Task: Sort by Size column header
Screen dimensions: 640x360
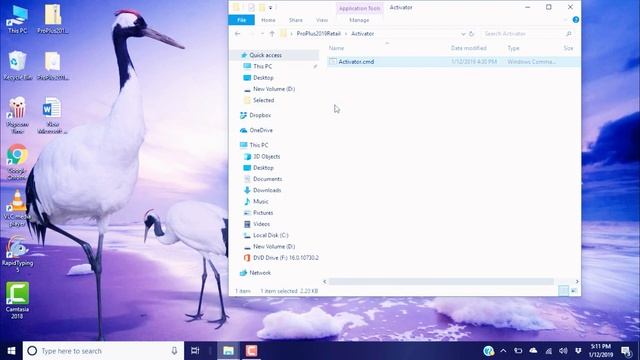Action: (x=568, y=48)
